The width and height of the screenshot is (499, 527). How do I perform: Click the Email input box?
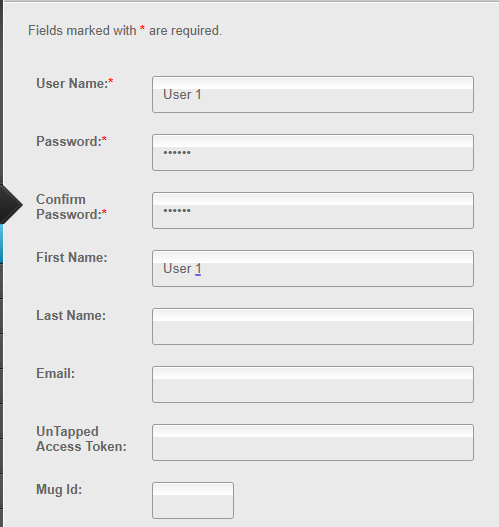[313, 384]
